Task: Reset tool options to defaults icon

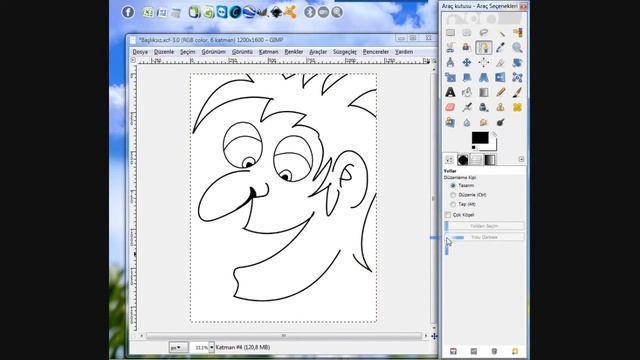Action: tap(515, 351)
